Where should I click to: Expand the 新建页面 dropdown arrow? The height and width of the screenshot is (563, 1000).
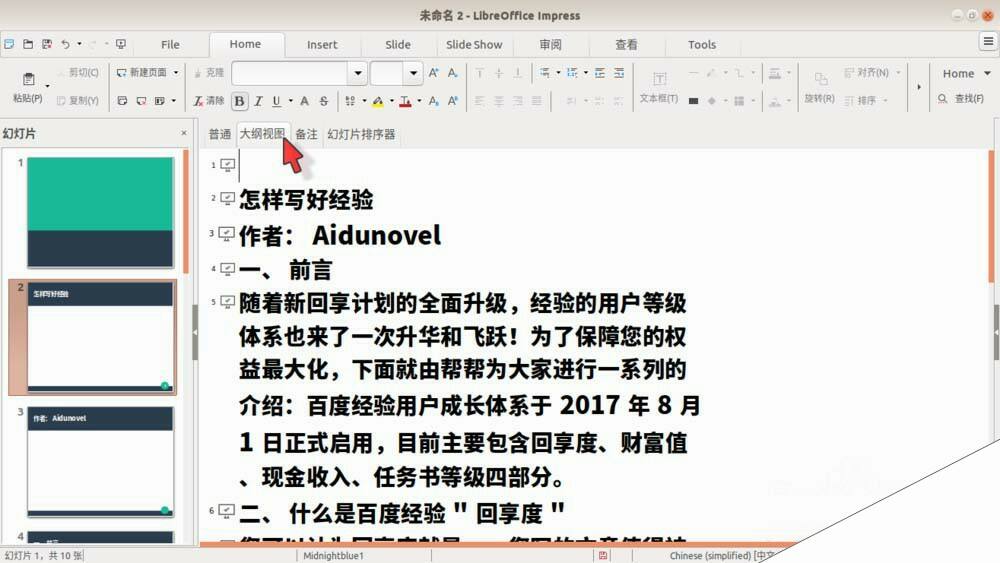[x=176, y=73]
